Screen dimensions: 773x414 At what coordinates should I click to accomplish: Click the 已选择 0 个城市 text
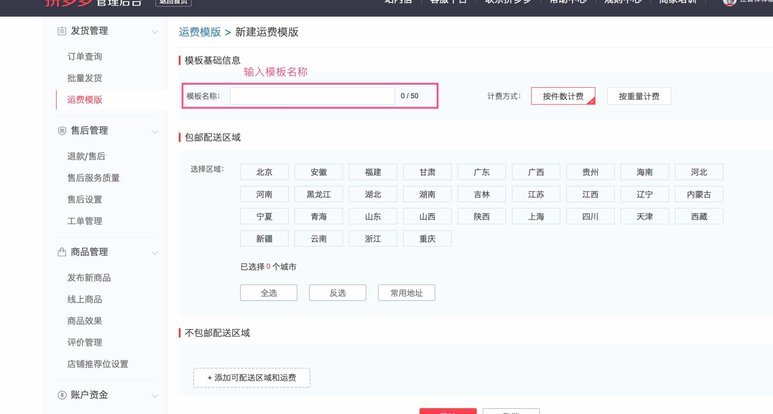coord(268,267)
